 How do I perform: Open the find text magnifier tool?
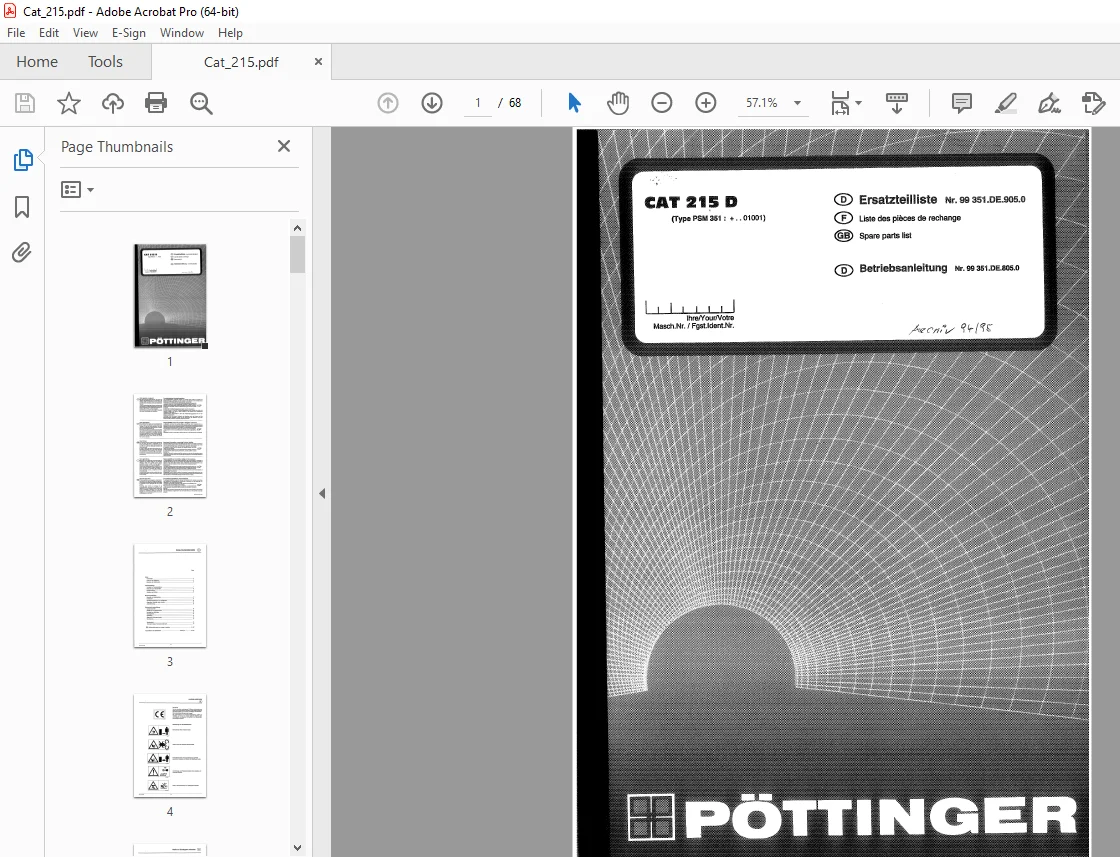point(201,104)
